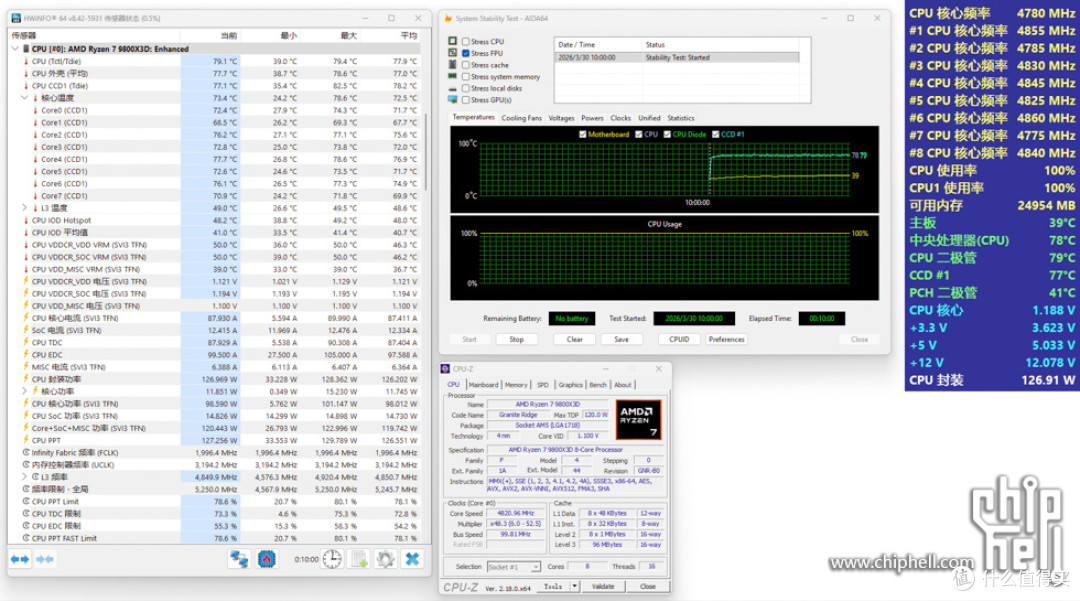Enable the Stress CPU checkbox
Screen dimensions: 1080x601
(x=466, y=41)
